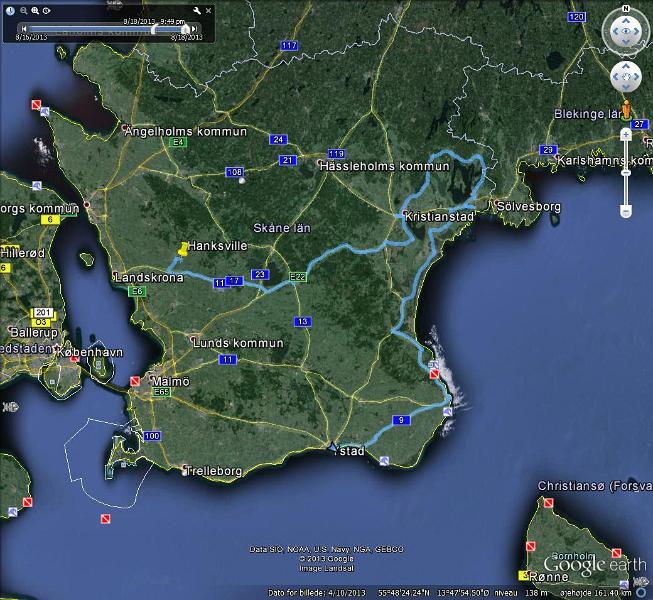Screen dimensions: 653x600
Task: Open time slider options wrench
Action: [197, 11]
